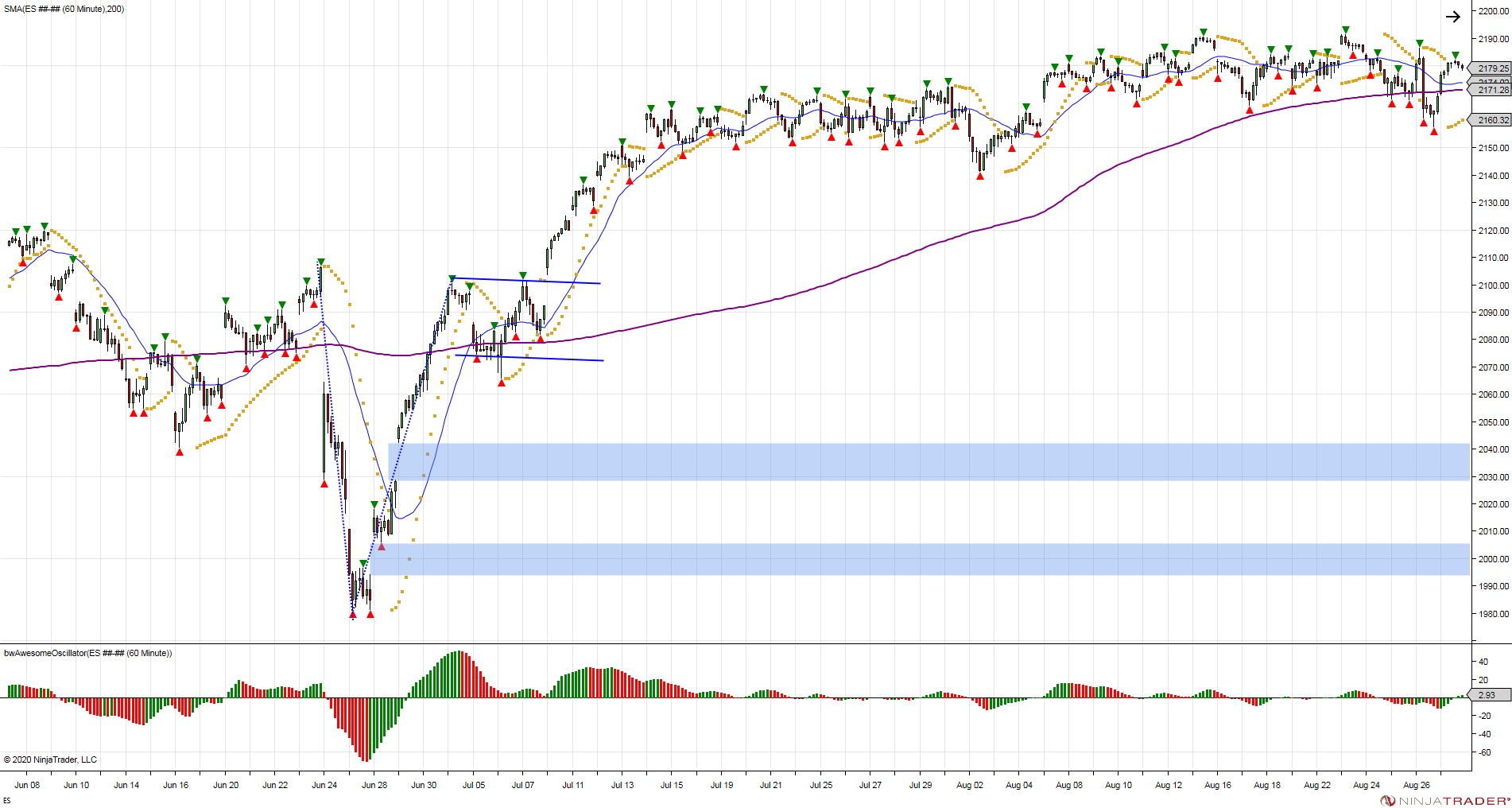Click the 2200.00 price axis label
This screenshot has height=808, width=1512.
coord(1493,11)
